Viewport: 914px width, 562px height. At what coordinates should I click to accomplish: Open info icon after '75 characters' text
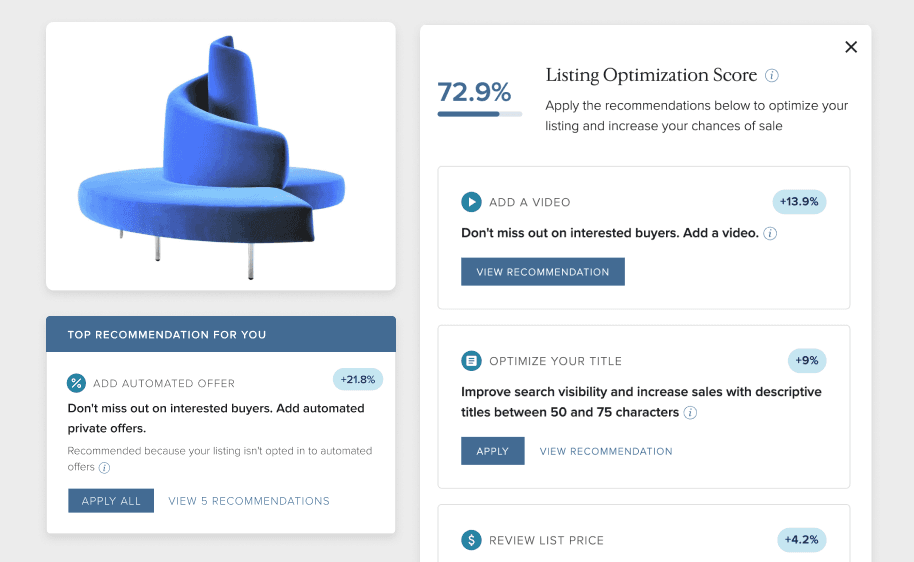(x=690, y=413)
